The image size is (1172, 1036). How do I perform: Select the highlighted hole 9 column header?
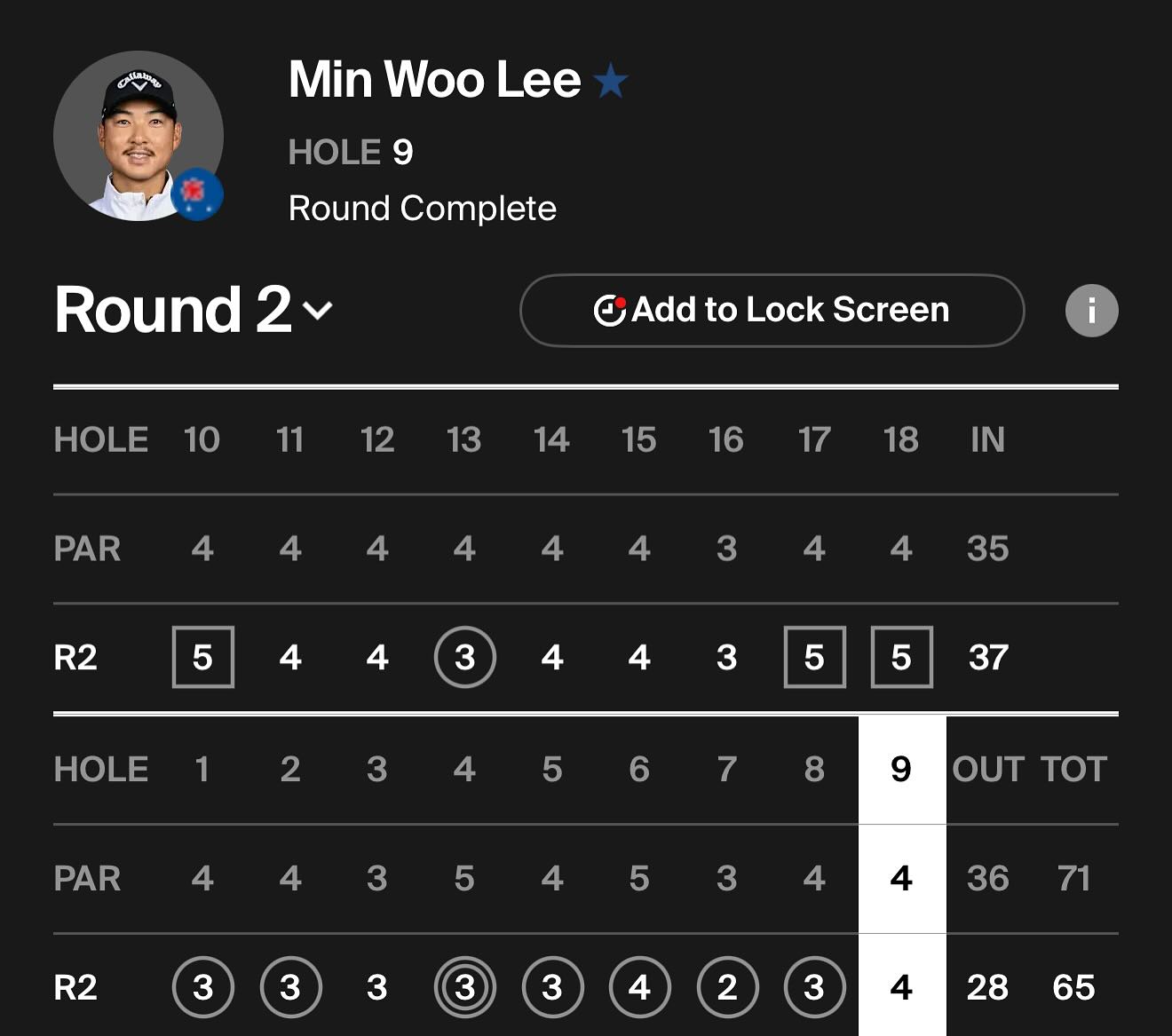[901, 769]
